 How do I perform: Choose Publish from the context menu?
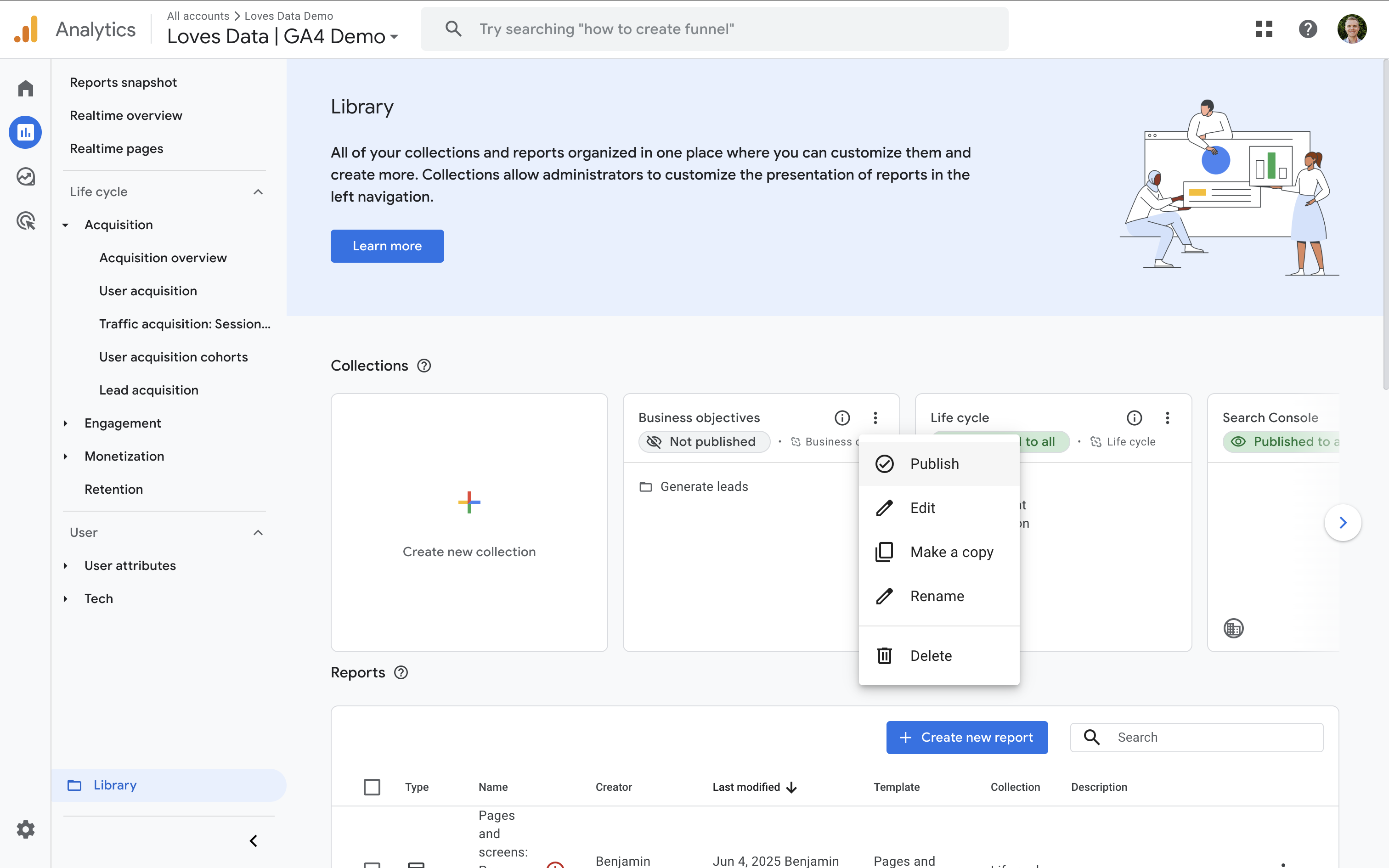tap(939, 464)
